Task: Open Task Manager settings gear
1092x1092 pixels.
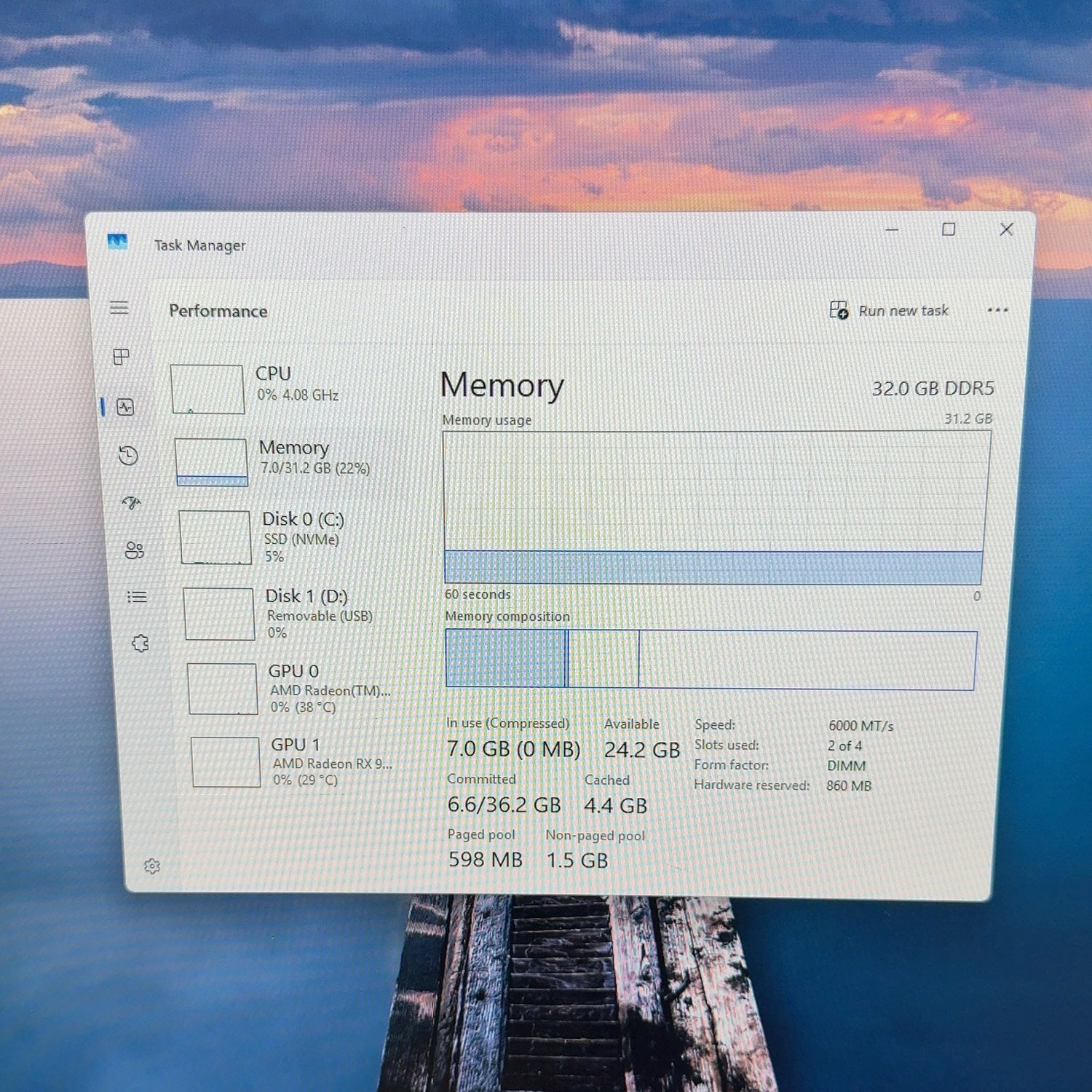Action: pyautogui.click(x=152, y=866)
